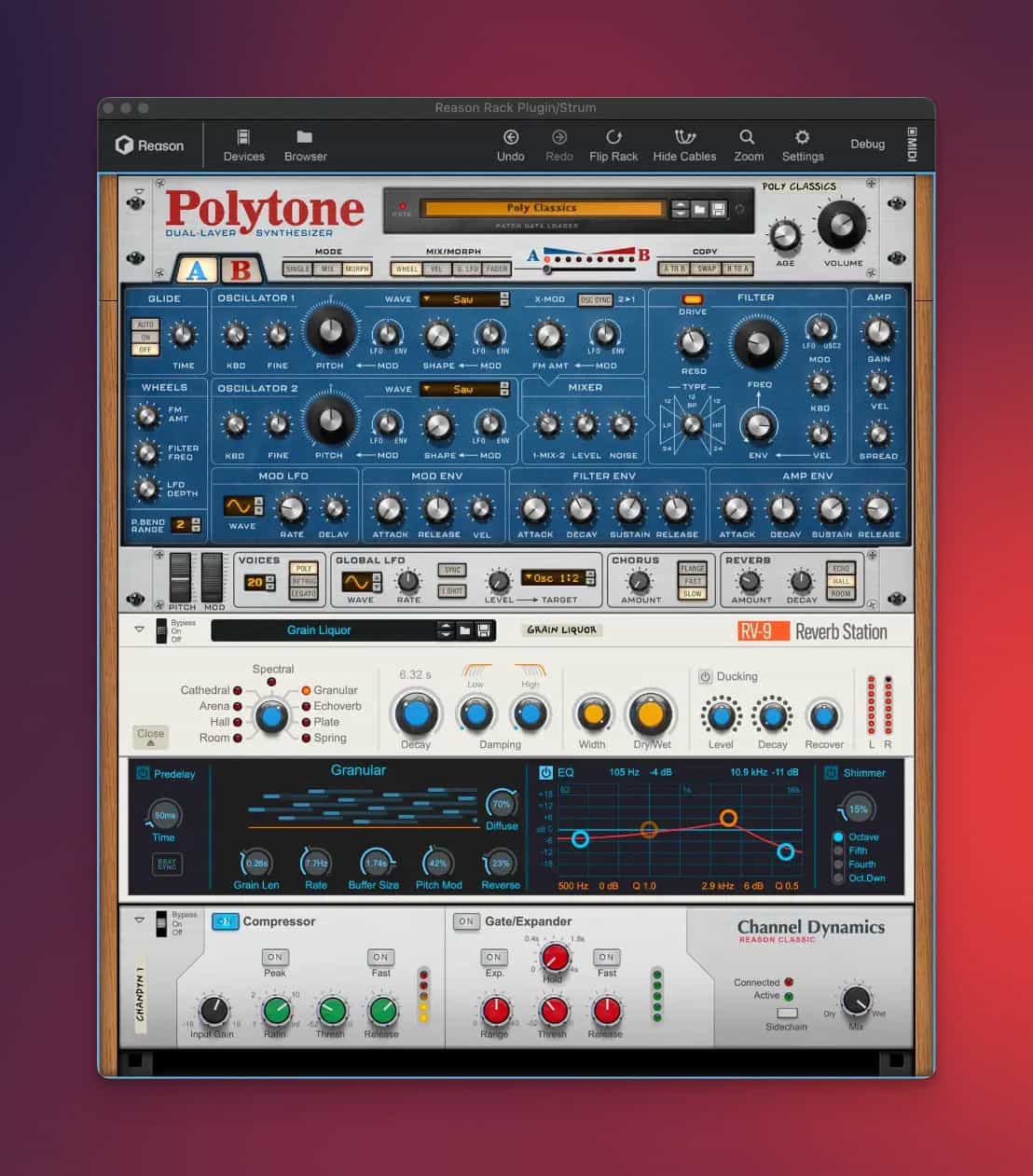The width and height of the screenshot is (1033, 1176).
Task: Open the Browser folder icon
Action: click(x=305, y=137)
